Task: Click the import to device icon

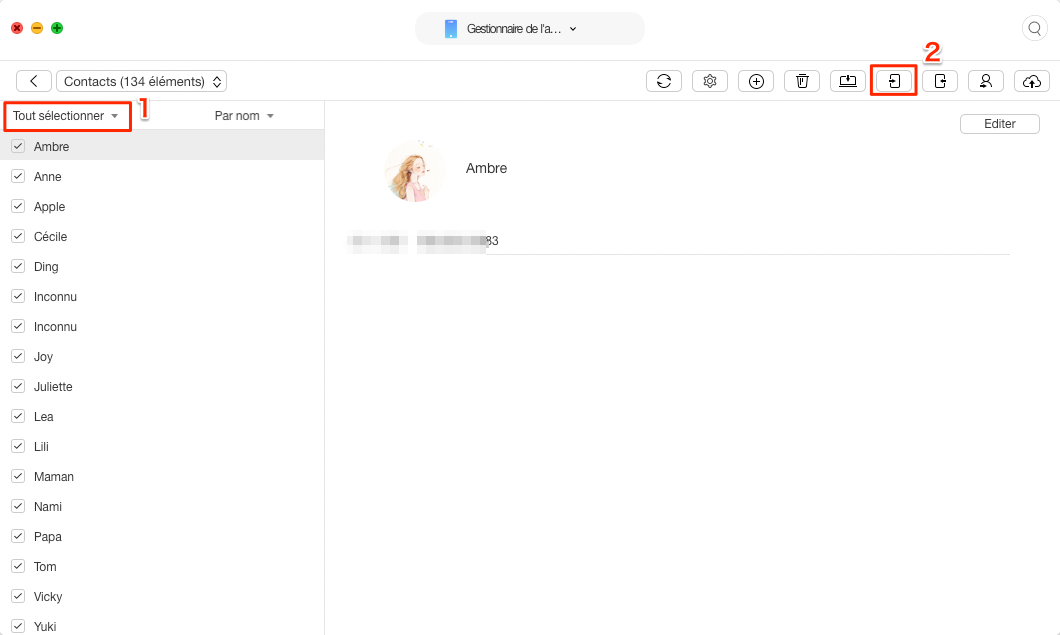Action: [x=848, y=81]
